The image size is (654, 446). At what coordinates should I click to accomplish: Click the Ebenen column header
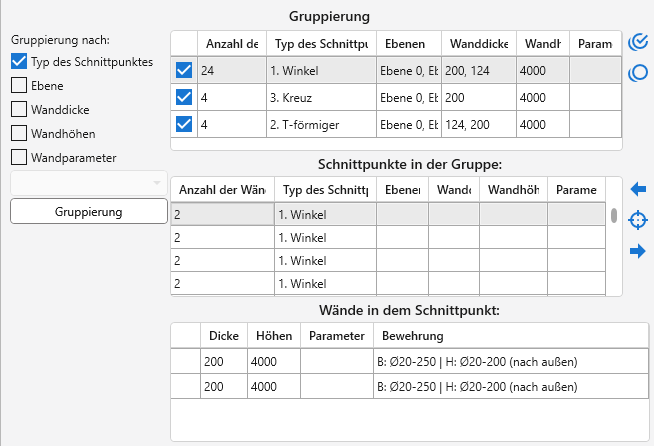point(409,43)
